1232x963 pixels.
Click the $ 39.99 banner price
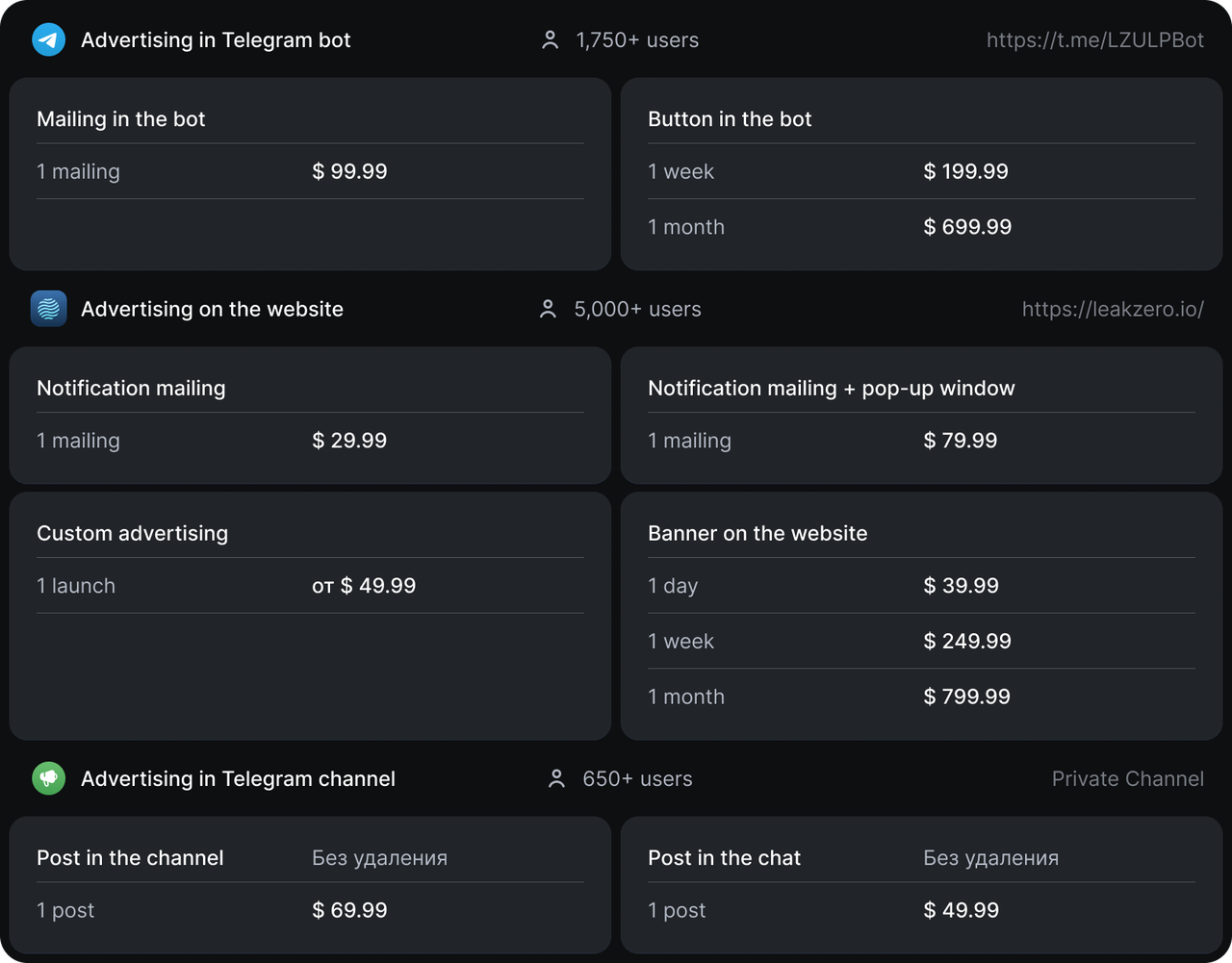961,586
